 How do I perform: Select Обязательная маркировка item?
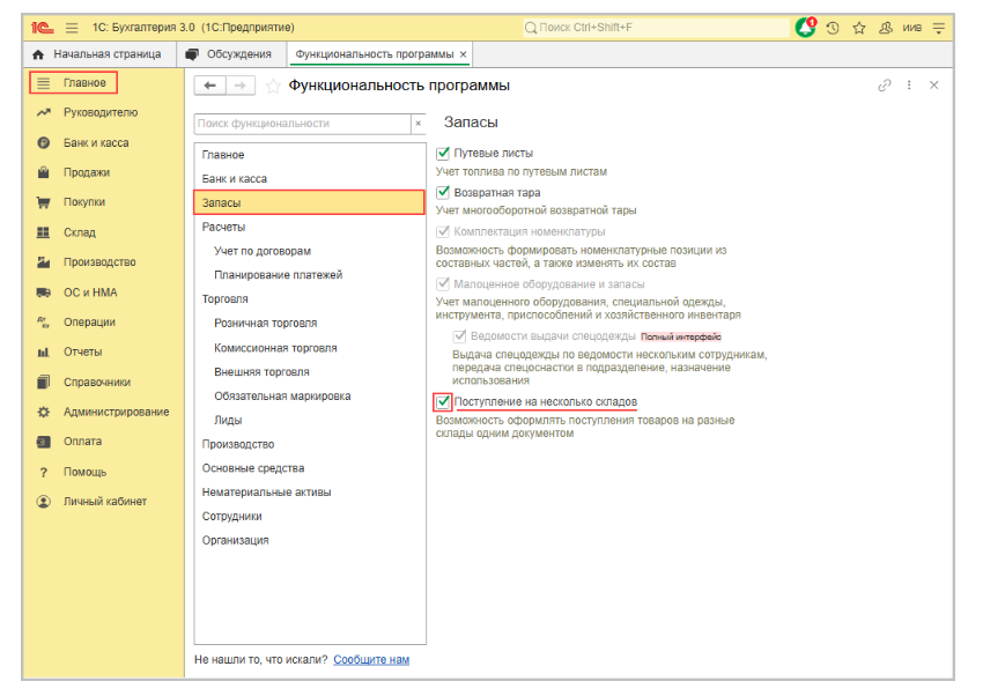click(309, 396)
